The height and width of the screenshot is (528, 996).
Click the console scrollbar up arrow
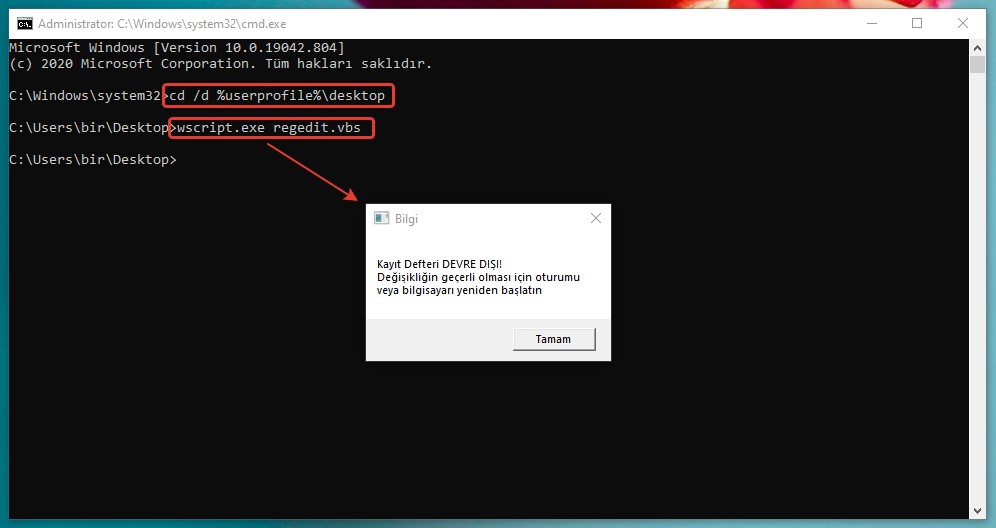977,47
